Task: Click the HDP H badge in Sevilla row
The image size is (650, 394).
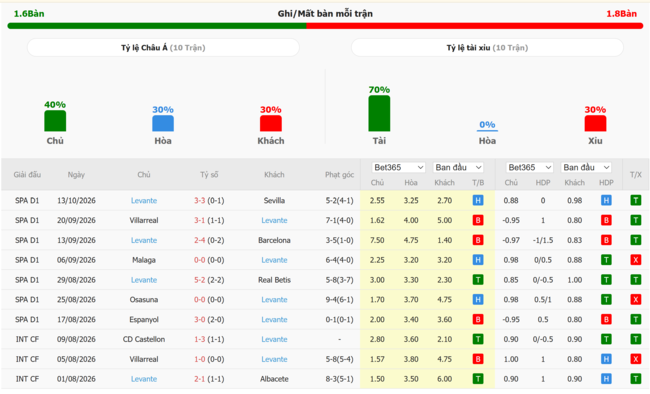Action: click(606, 201)
